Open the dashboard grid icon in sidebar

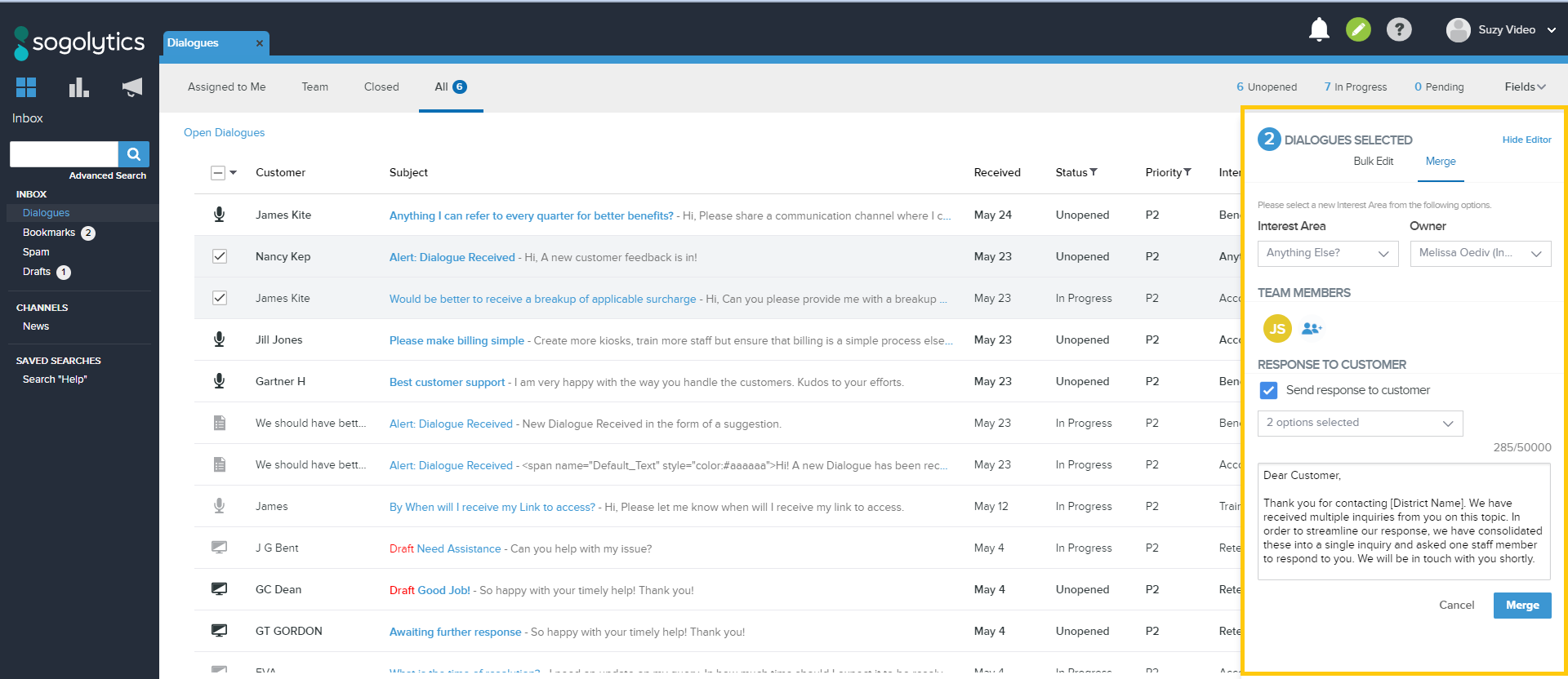26,87
